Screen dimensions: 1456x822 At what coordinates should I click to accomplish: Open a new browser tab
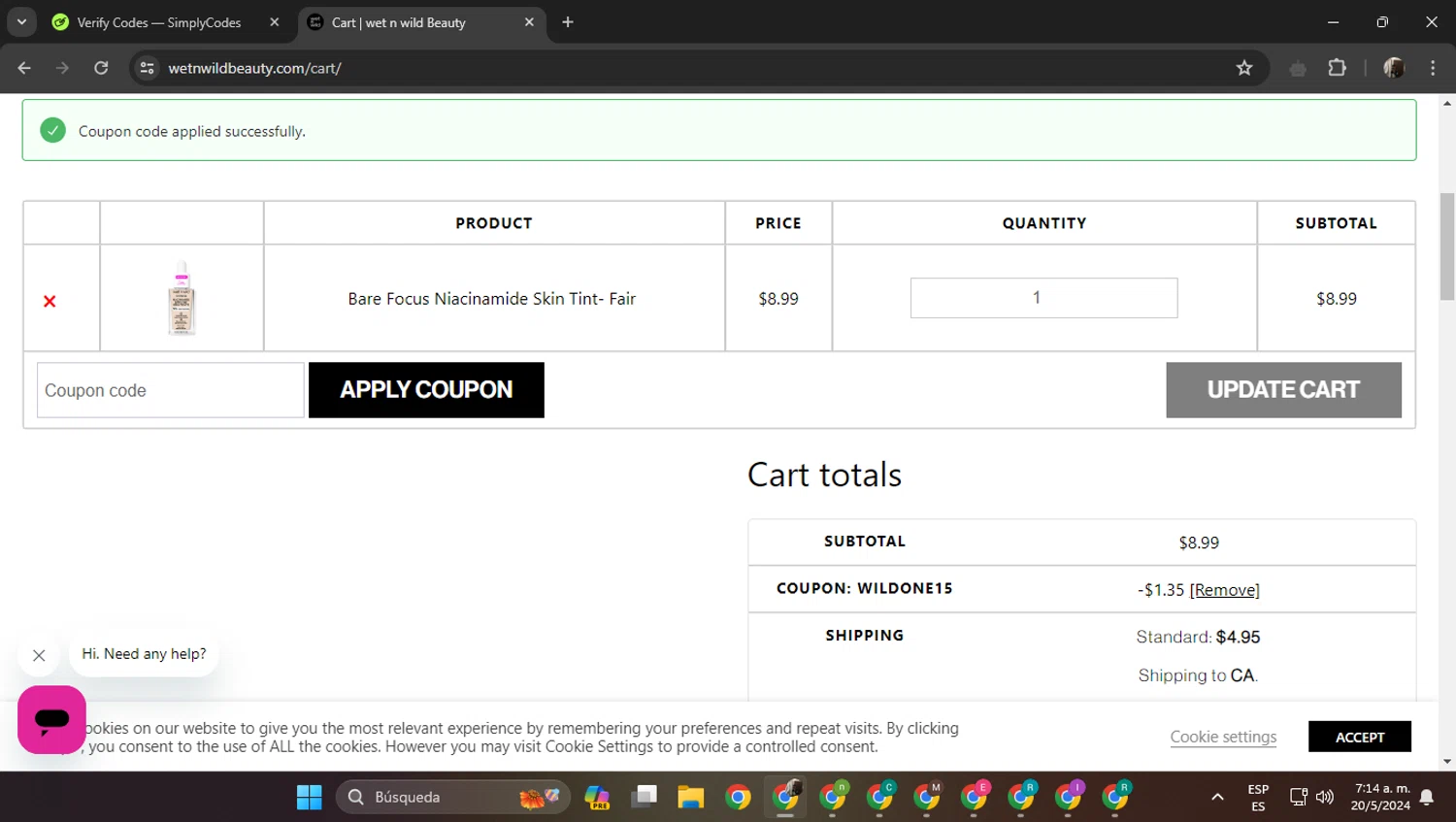pyautogui.click(x=568, y=22)
